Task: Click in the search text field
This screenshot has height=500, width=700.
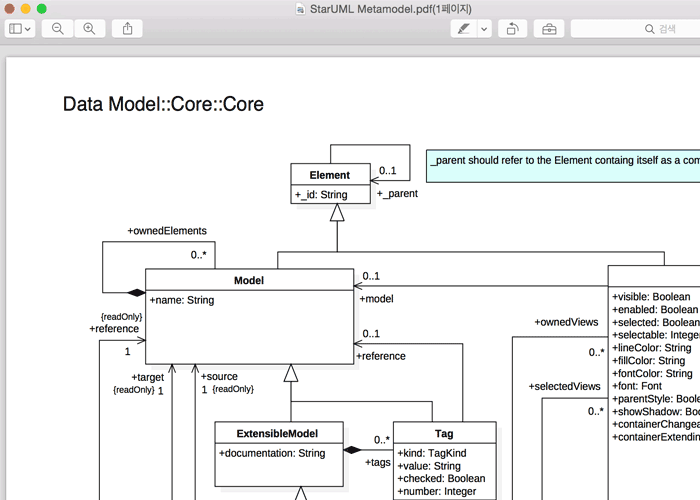Action: click(640, 29)
